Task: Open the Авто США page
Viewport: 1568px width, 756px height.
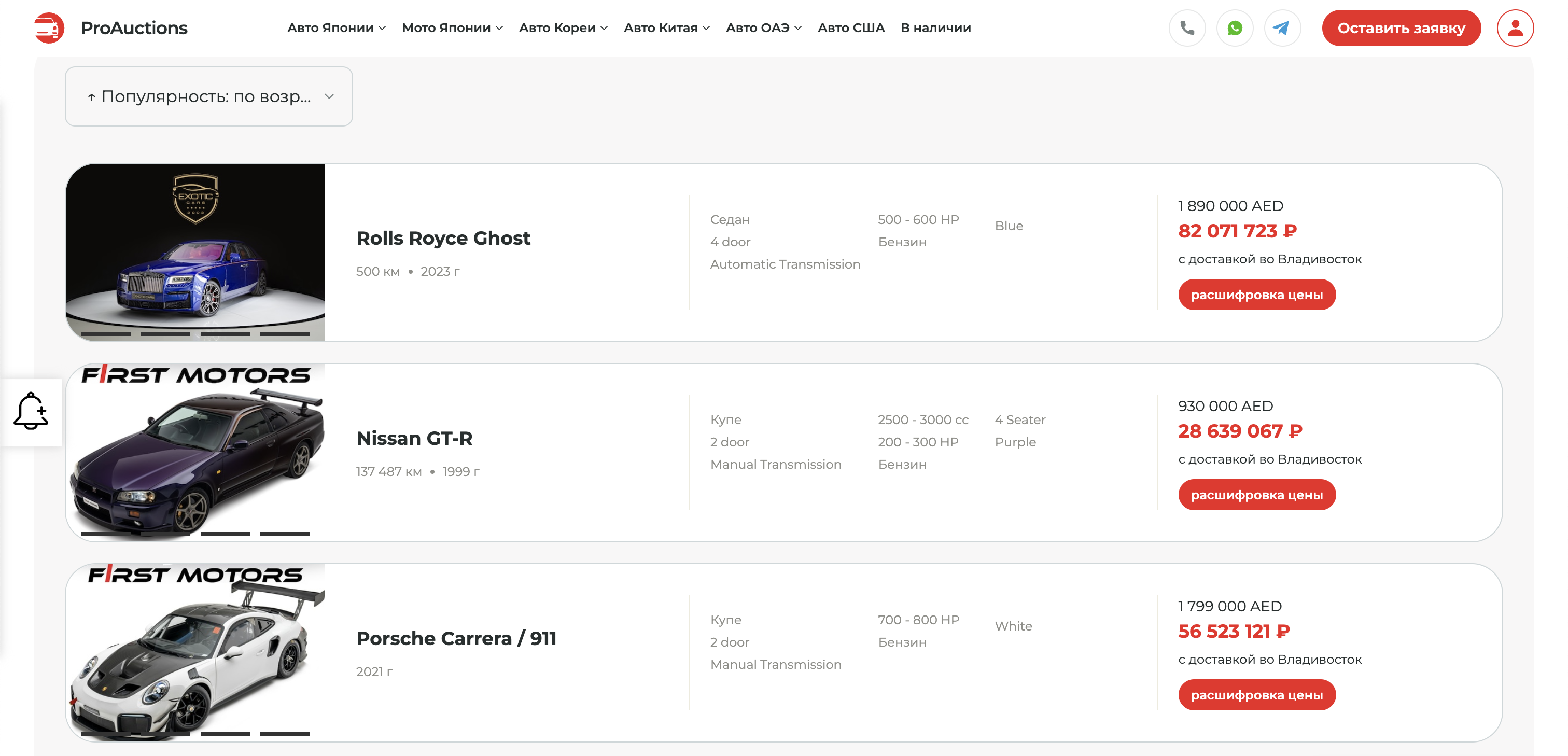Action: point(851,28)
